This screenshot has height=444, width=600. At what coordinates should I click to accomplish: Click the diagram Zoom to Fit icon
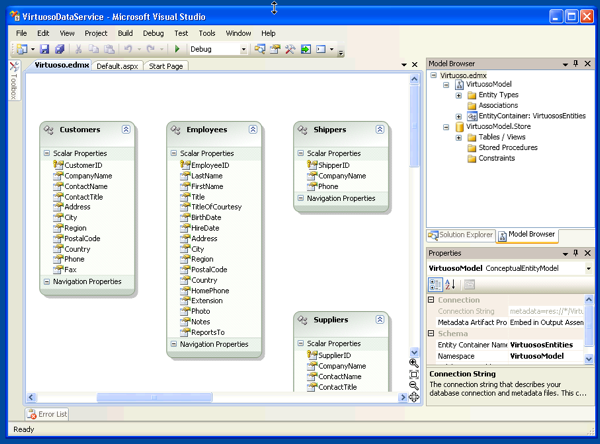(414, 374)
